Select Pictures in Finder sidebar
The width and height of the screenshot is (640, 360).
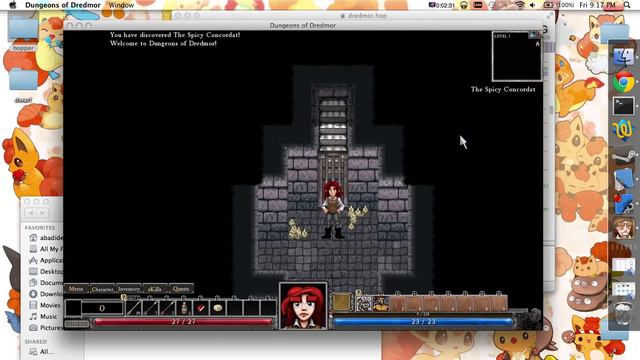coord(46,327)
